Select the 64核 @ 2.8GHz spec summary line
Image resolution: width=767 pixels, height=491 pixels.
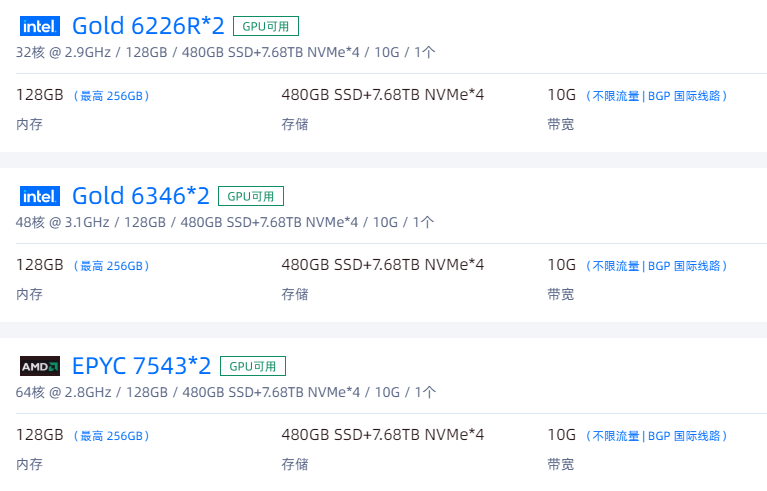click(225, 392)
